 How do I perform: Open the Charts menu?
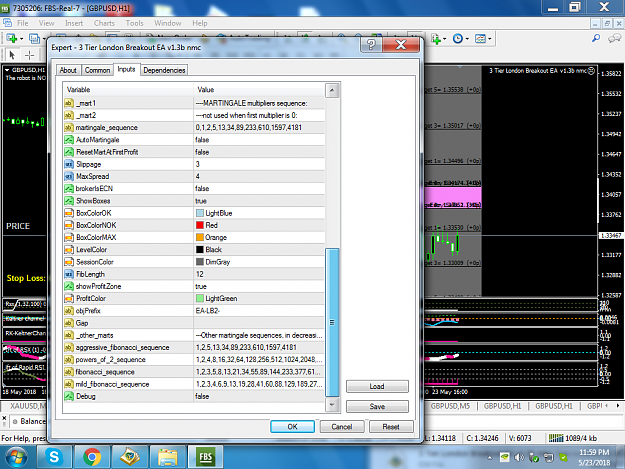click(x=104, y=23)
